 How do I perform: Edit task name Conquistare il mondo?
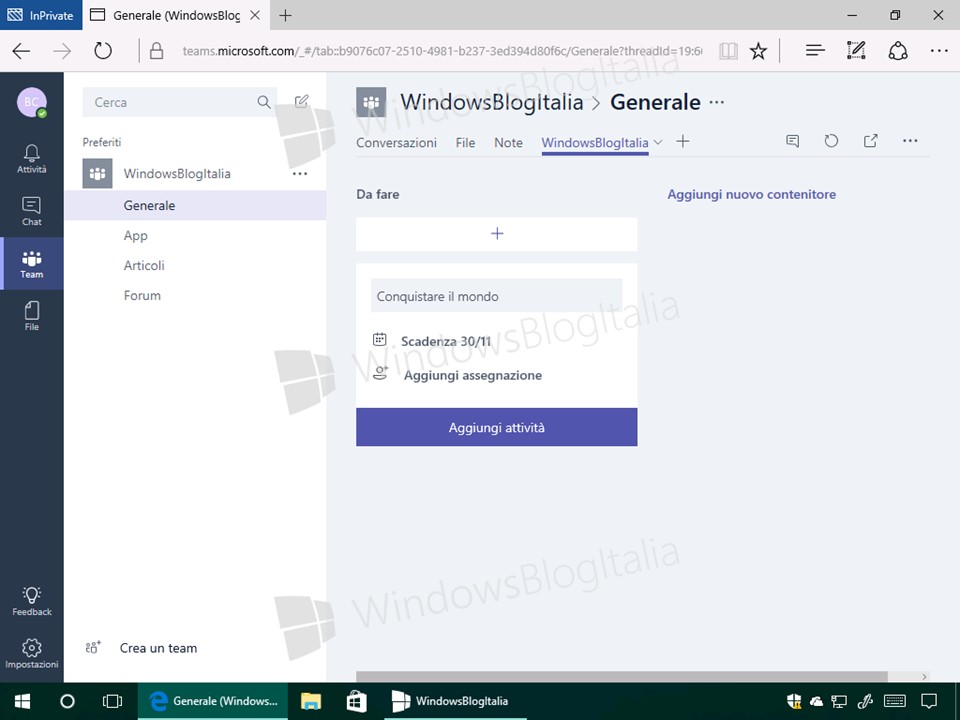pyautogui.click(x=497, y=296)
